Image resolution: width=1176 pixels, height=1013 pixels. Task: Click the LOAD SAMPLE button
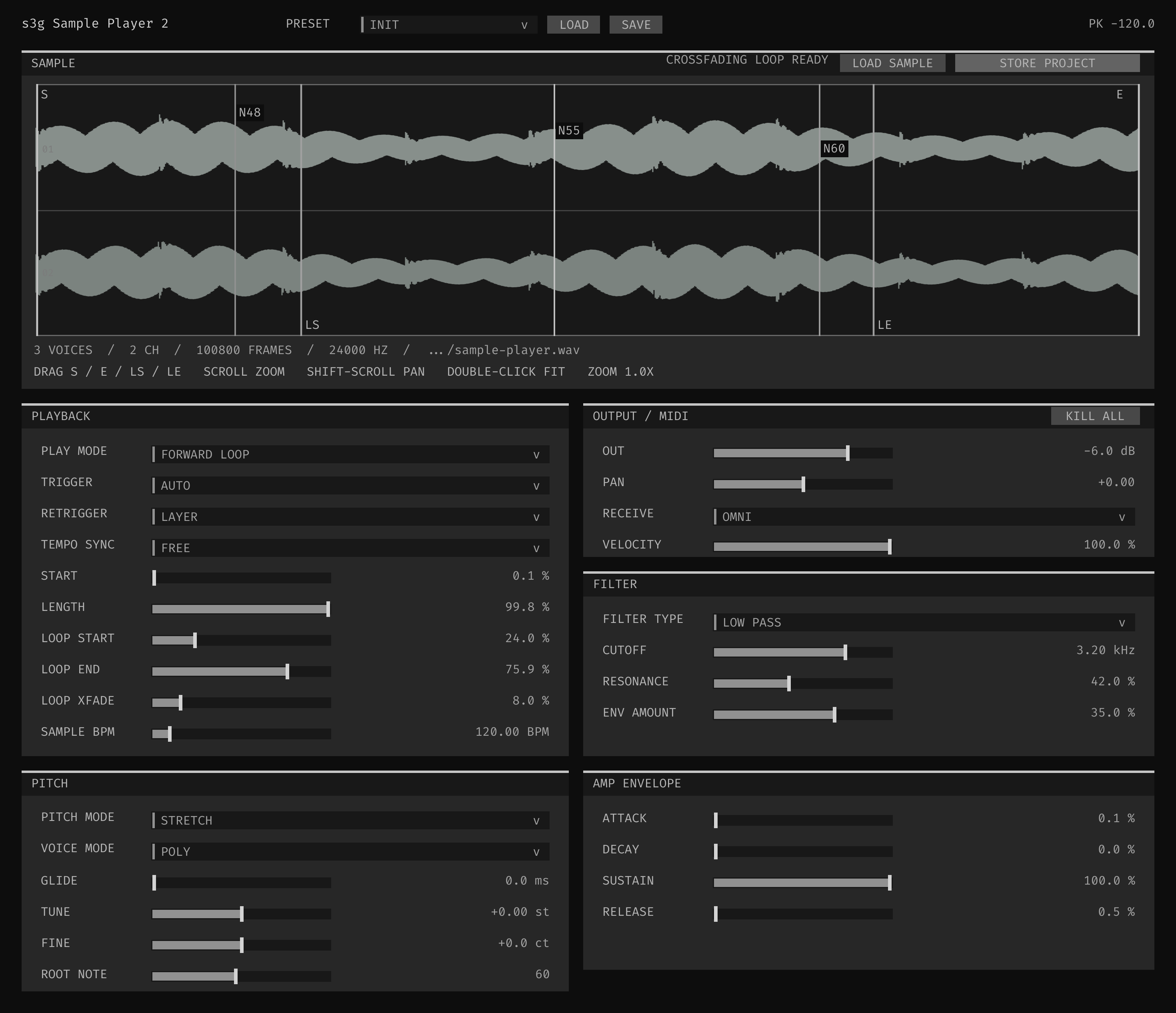pos(892,63)
